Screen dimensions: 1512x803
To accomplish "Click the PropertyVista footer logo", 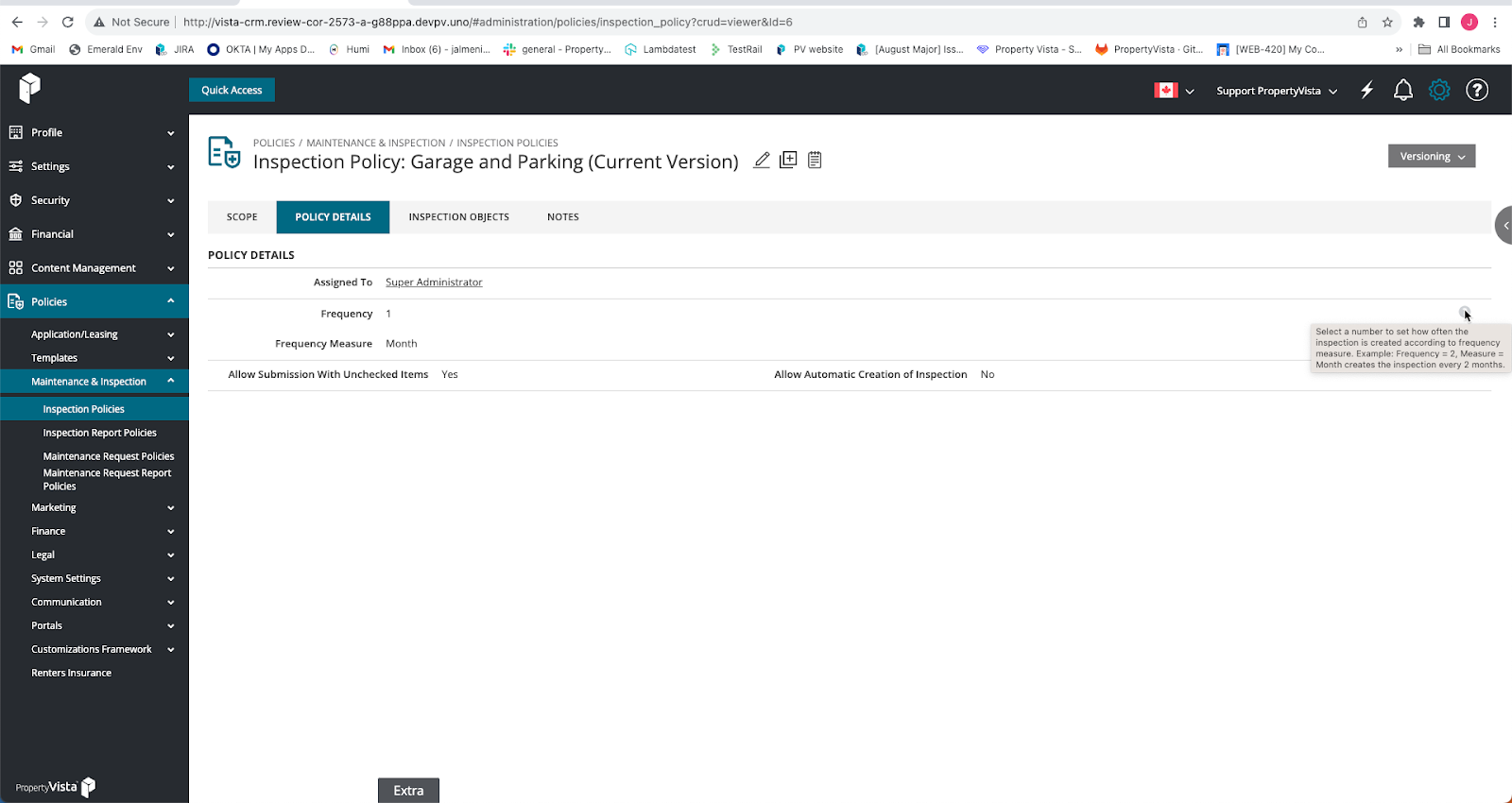I will 55,787.
